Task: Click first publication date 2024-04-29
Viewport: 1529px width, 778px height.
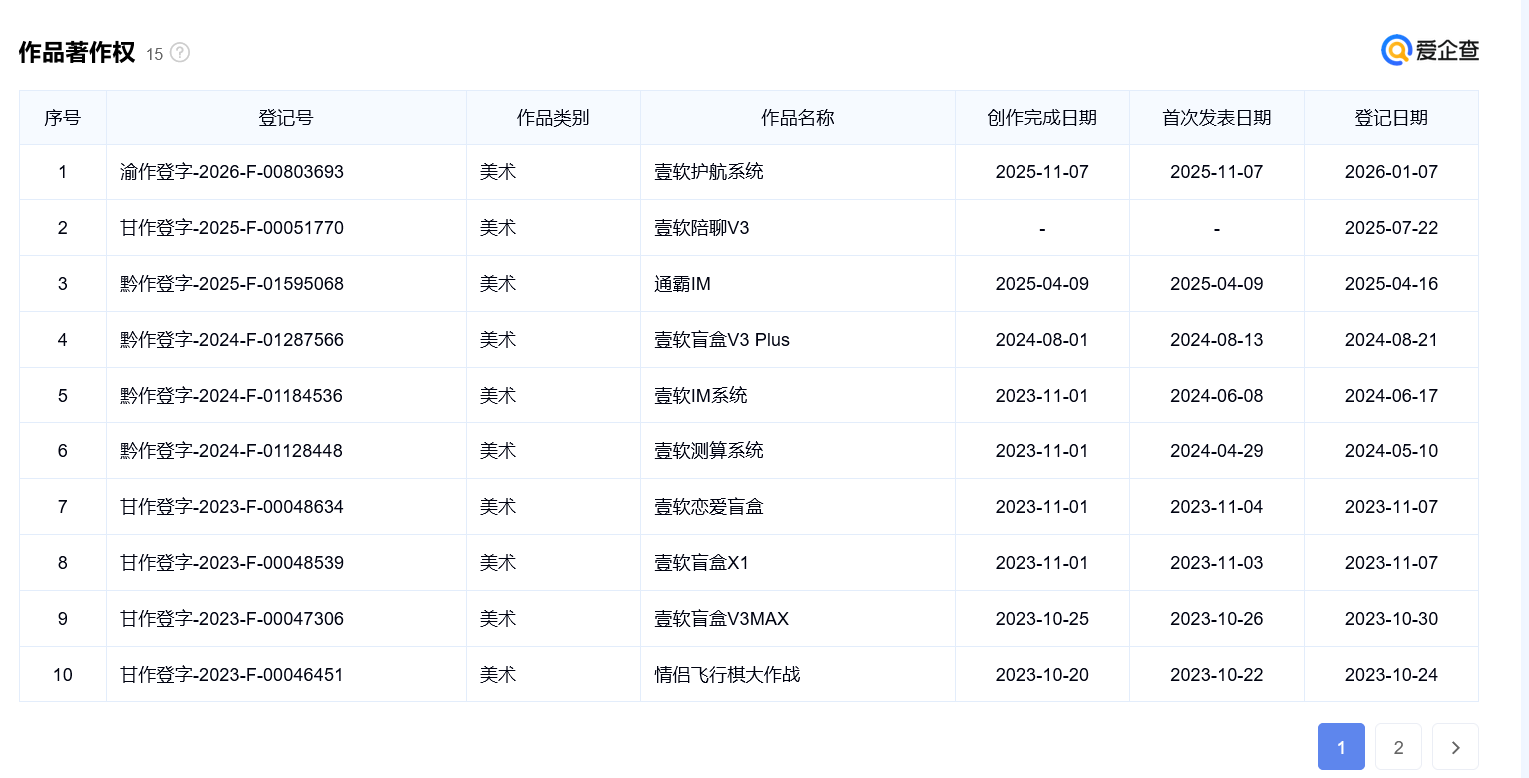Action: [x=1216, y=451]
